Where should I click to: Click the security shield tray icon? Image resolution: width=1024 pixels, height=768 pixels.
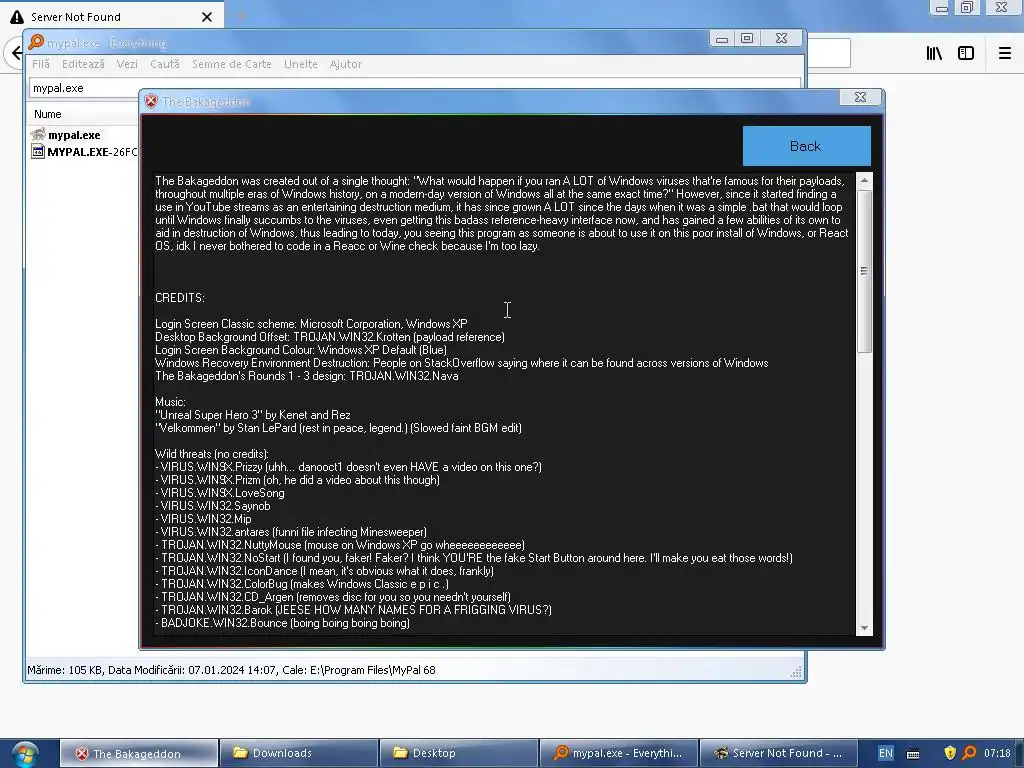click(x=950, y=753)
